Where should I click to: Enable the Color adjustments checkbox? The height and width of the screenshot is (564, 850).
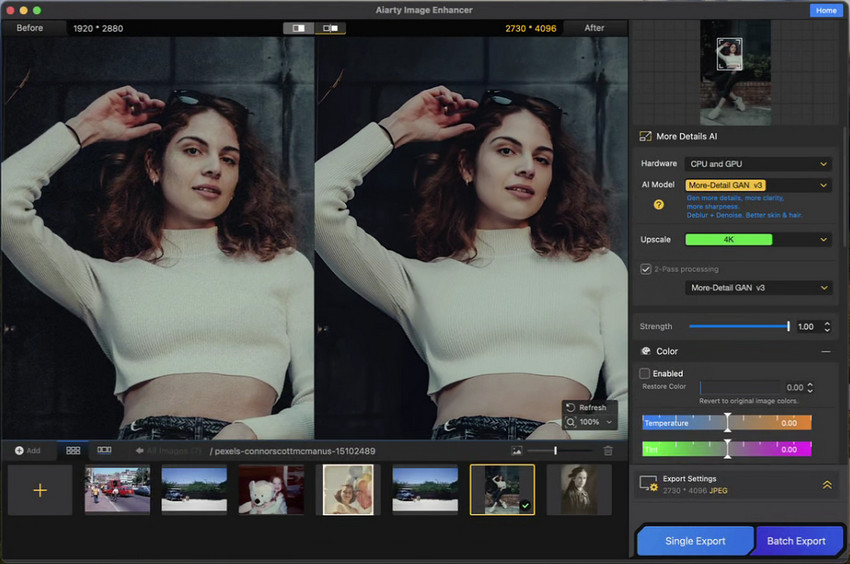(645, 373)
